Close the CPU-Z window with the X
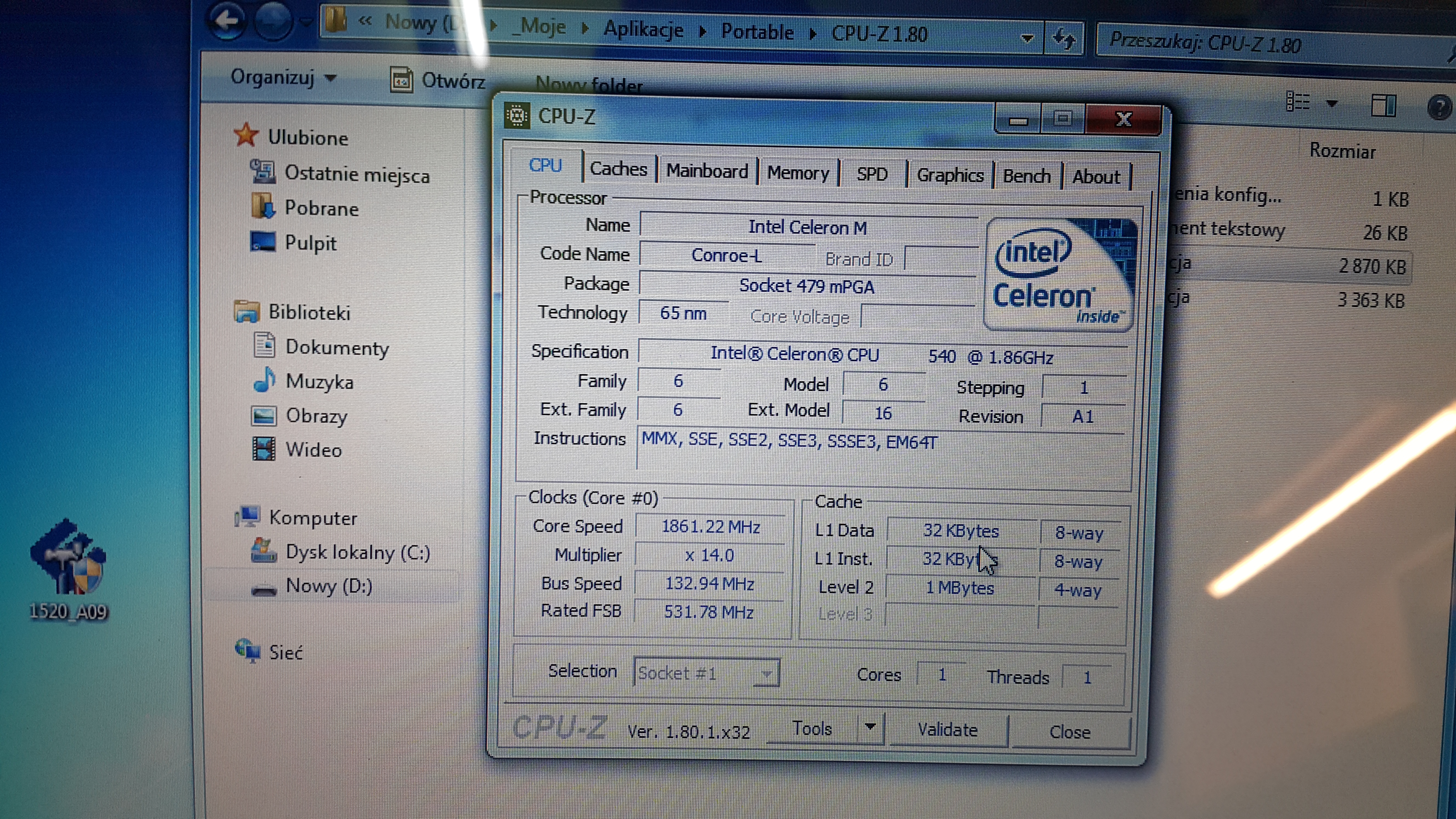 pos(1124,119)
